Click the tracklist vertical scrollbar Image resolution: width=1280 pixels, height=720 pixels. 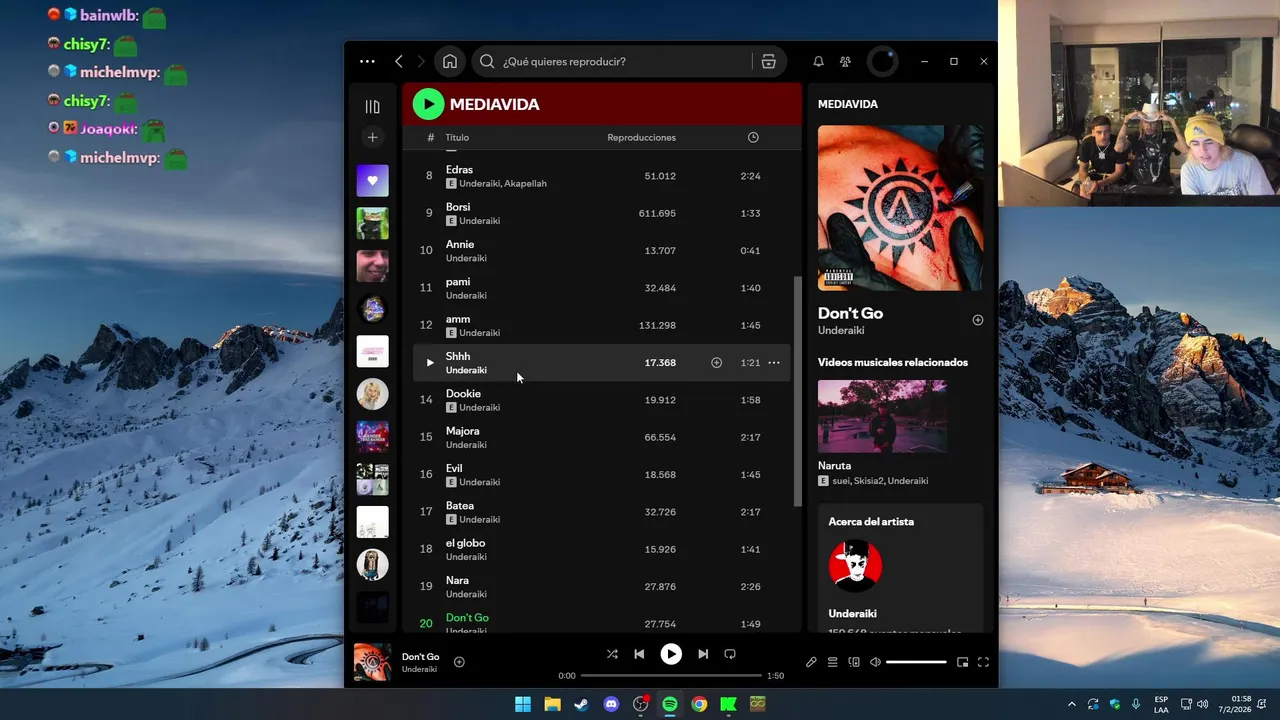[x=797, y=392]
